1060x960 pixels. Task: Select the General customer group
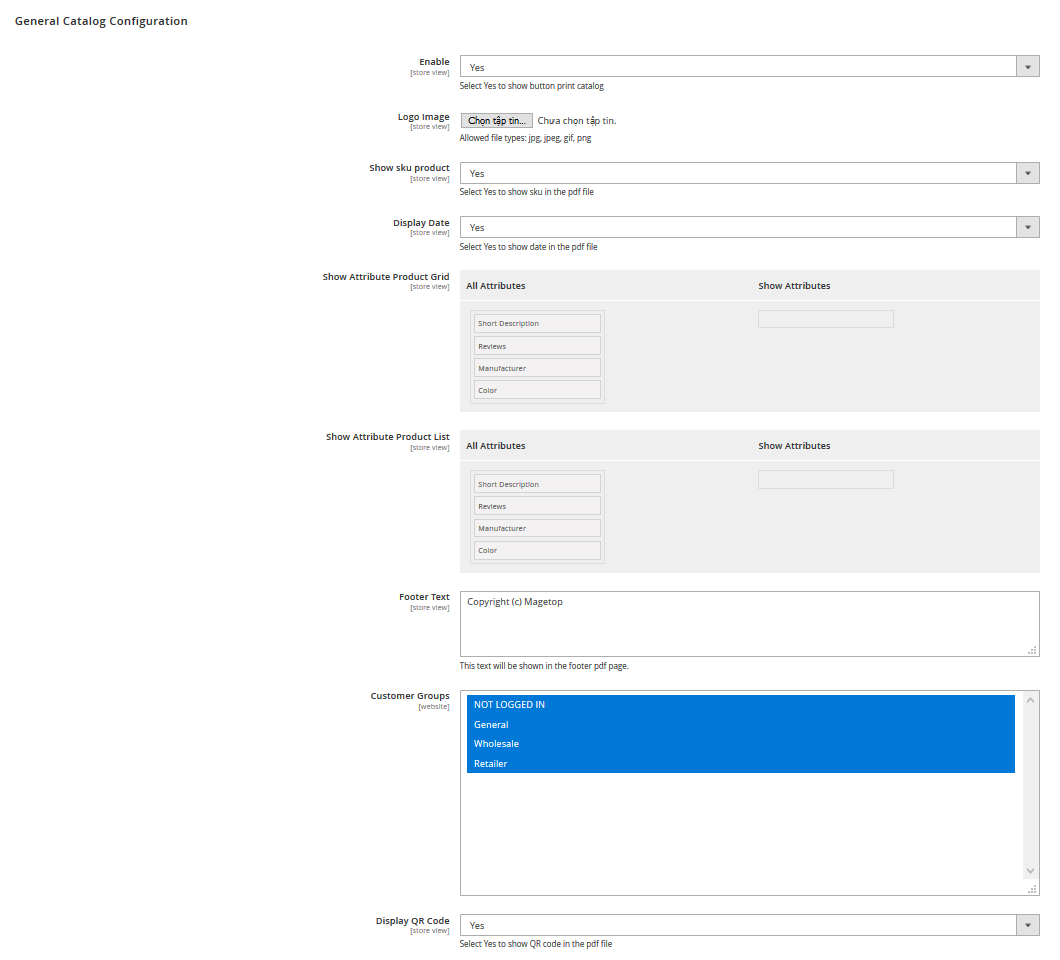pyautogui.click(x=740, y=725)
